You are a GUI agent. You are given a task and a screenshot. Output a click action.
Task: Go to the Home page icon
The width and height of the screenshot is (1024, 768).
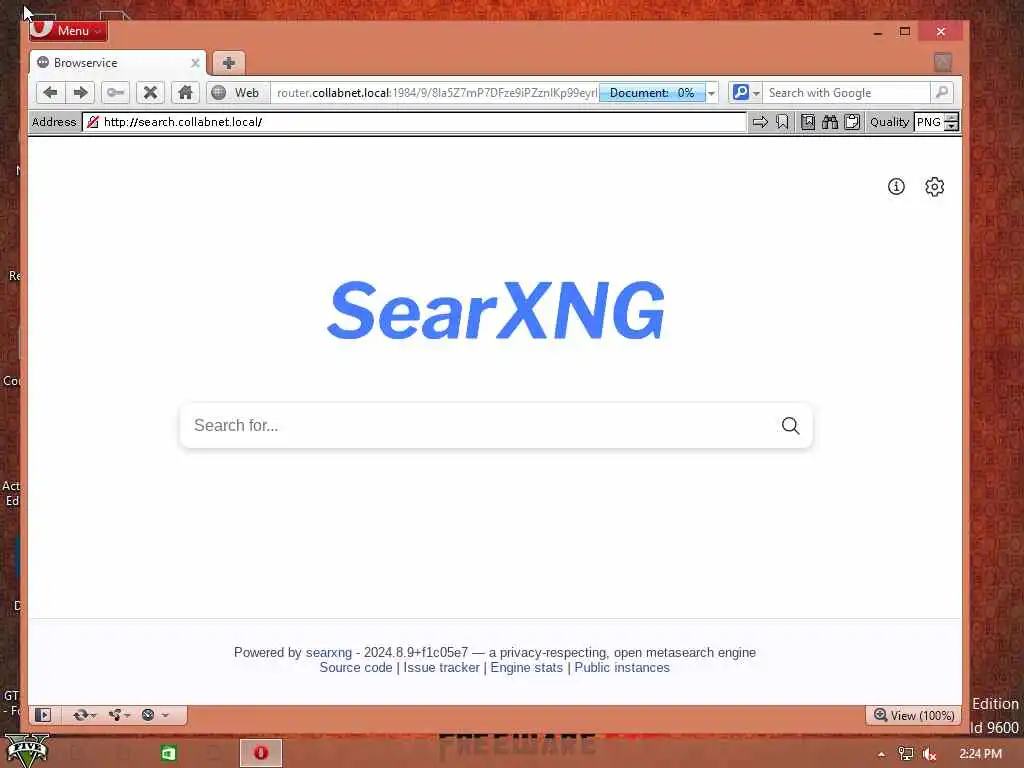tap(185, 93)
